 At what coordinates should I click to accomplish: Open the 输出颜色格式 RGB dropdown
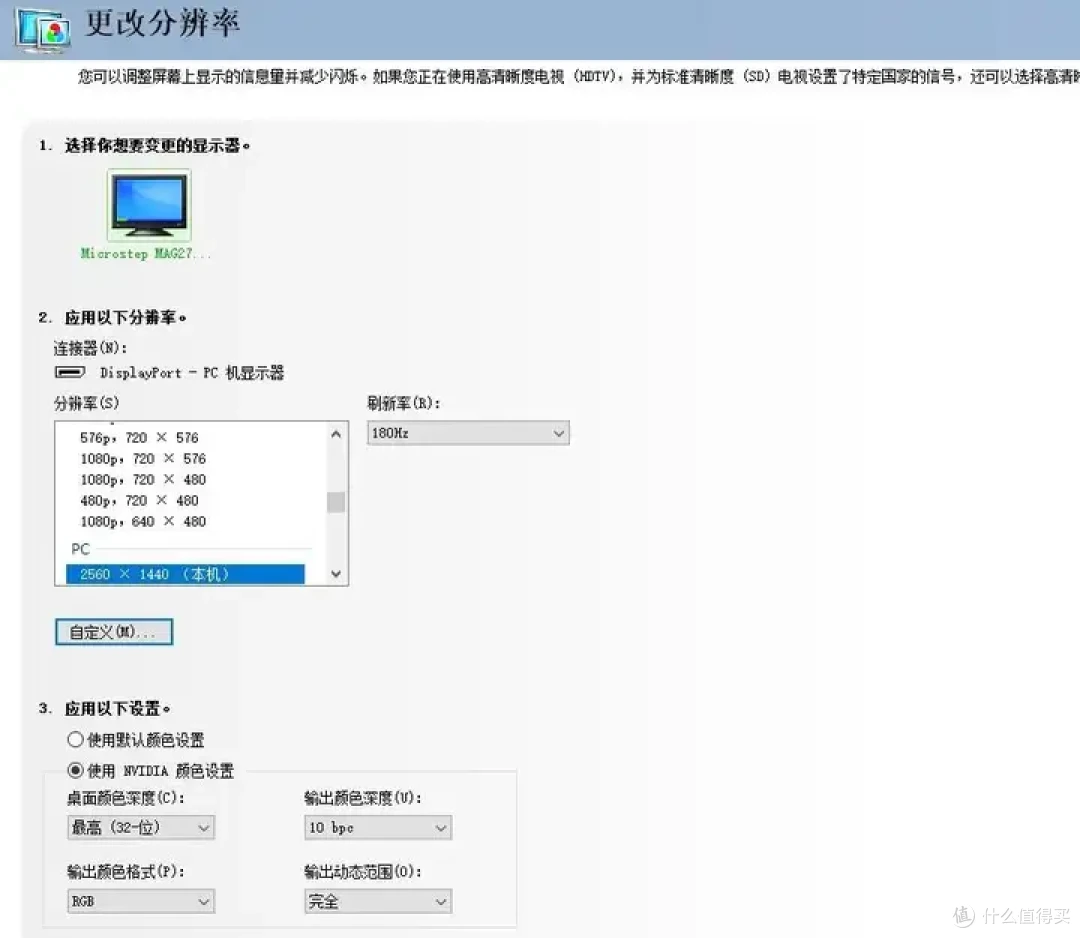coord(141,901)
